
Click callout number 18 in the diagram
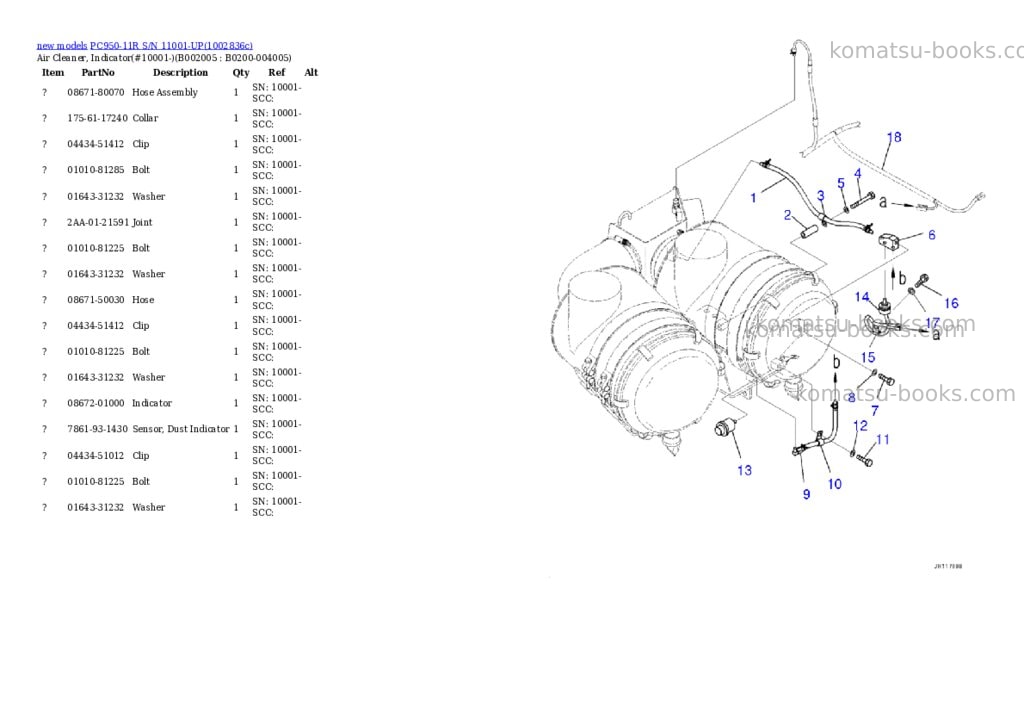pos(894,137)
